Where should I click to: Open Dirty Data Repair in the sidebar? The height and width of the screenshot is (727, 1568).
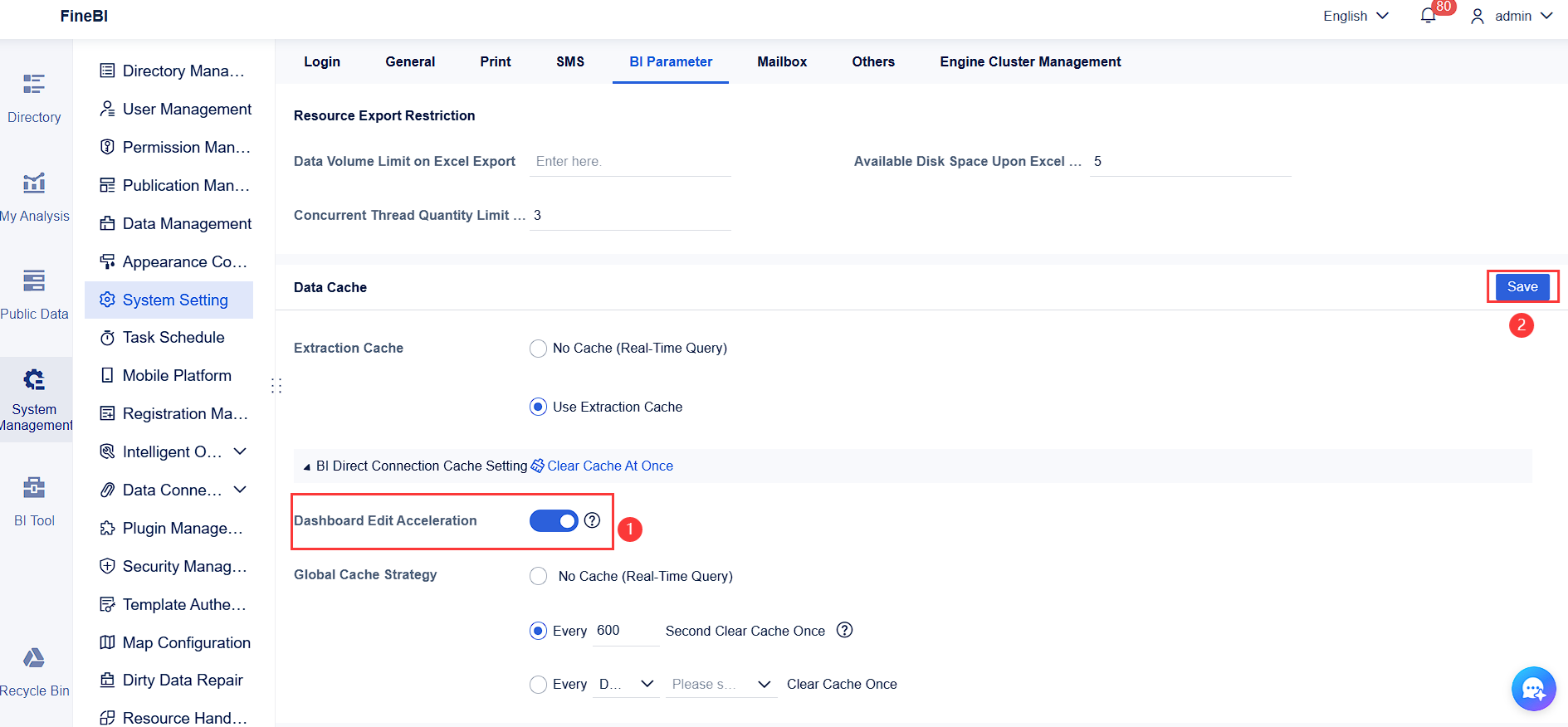[171, 681]
